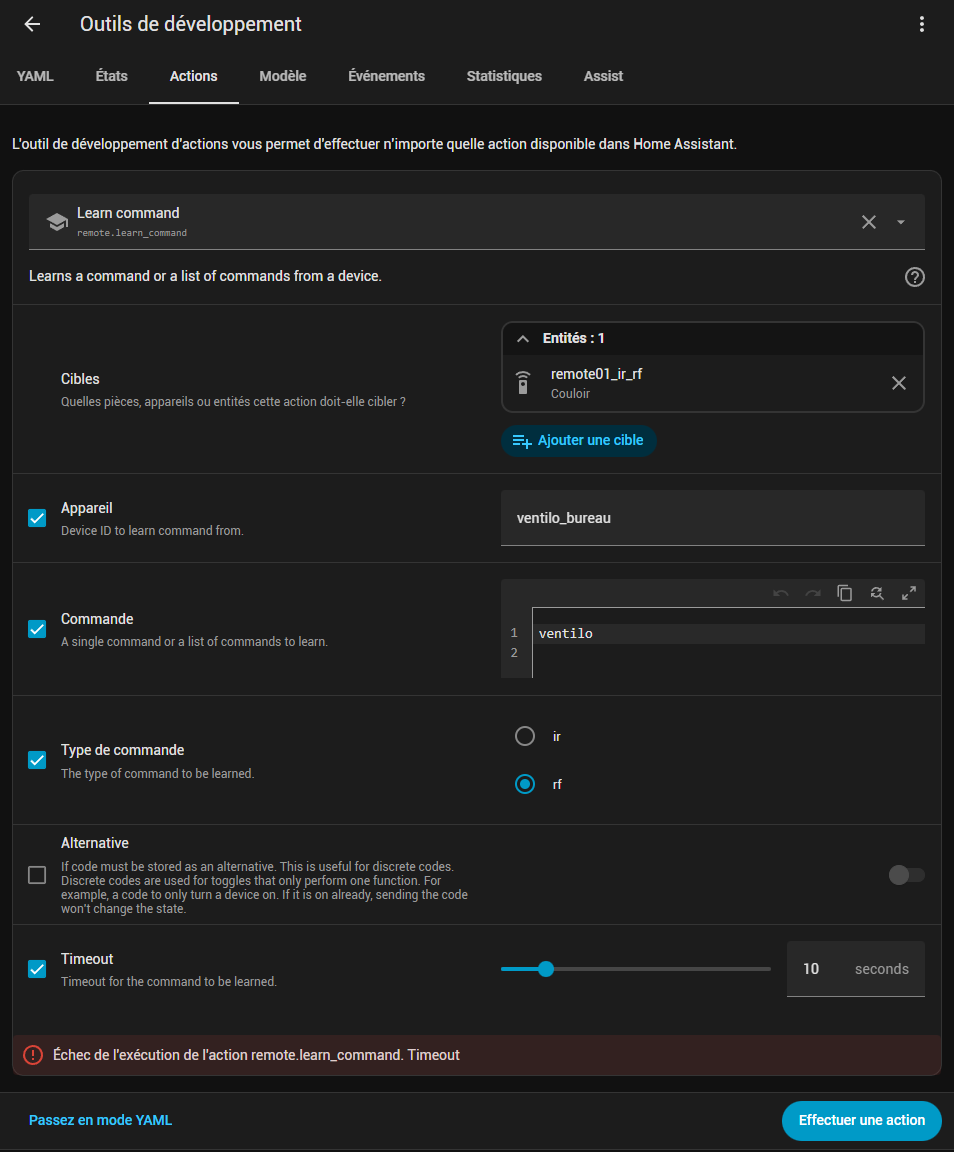Remove the remote01_ir_rf entity target
954x1152 pixels.
point(898,383)
